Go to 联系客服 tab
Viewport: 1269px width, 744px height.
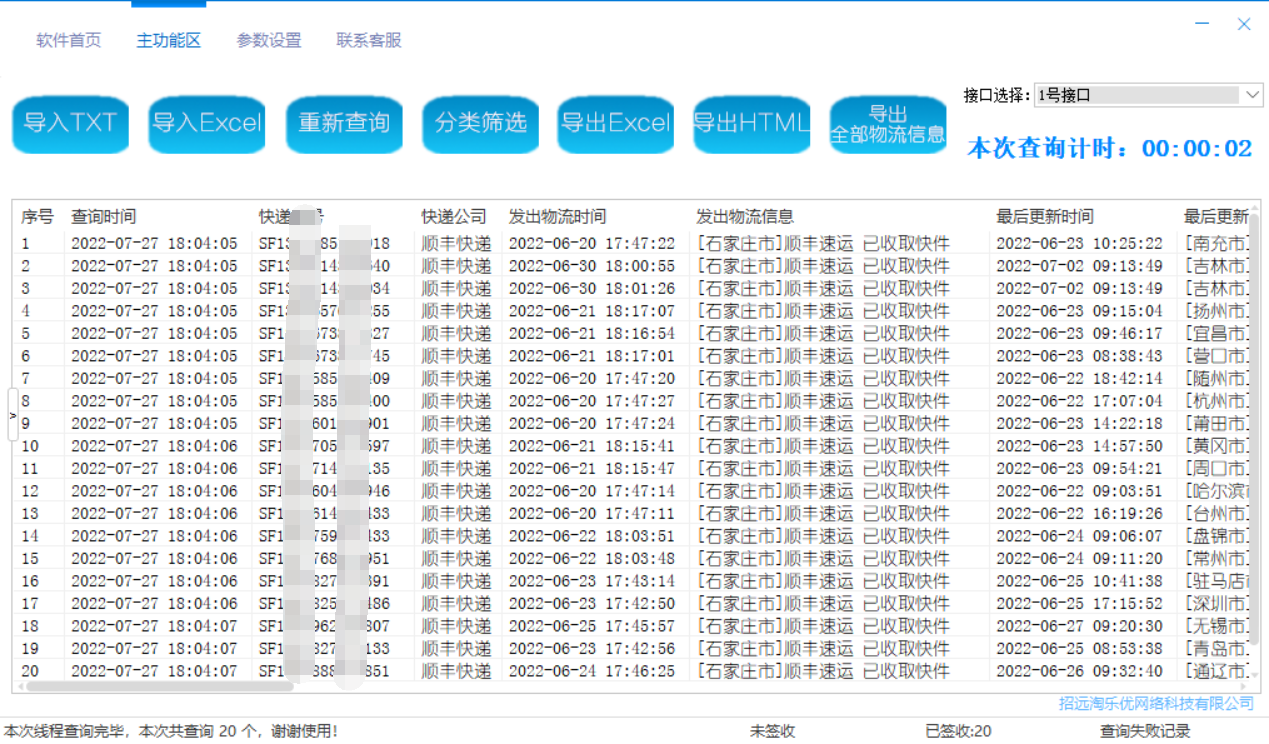pyautogui.click(x=369, y=41)
